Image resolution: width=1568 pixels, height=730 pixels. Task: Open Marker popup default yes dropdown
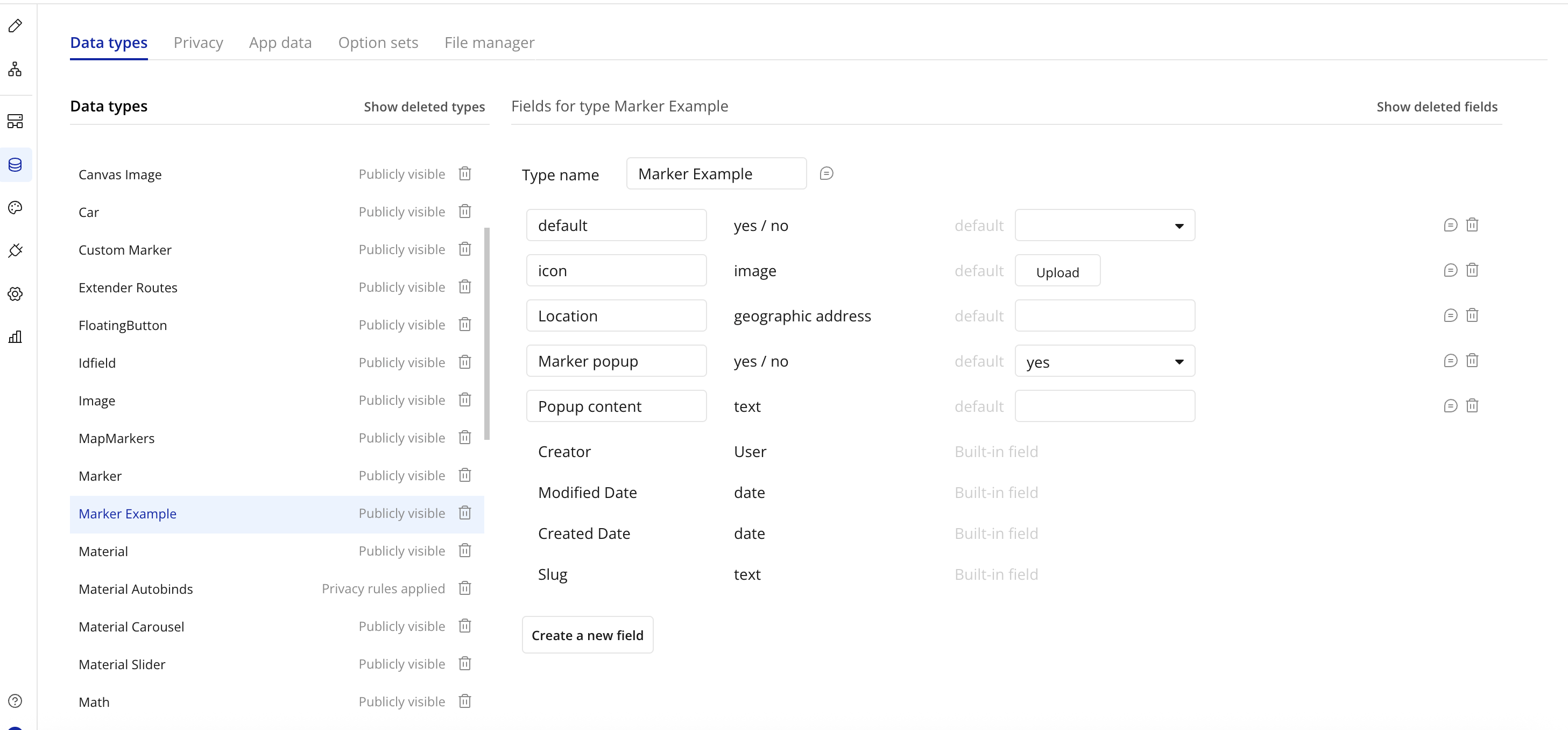(1104, 362)
